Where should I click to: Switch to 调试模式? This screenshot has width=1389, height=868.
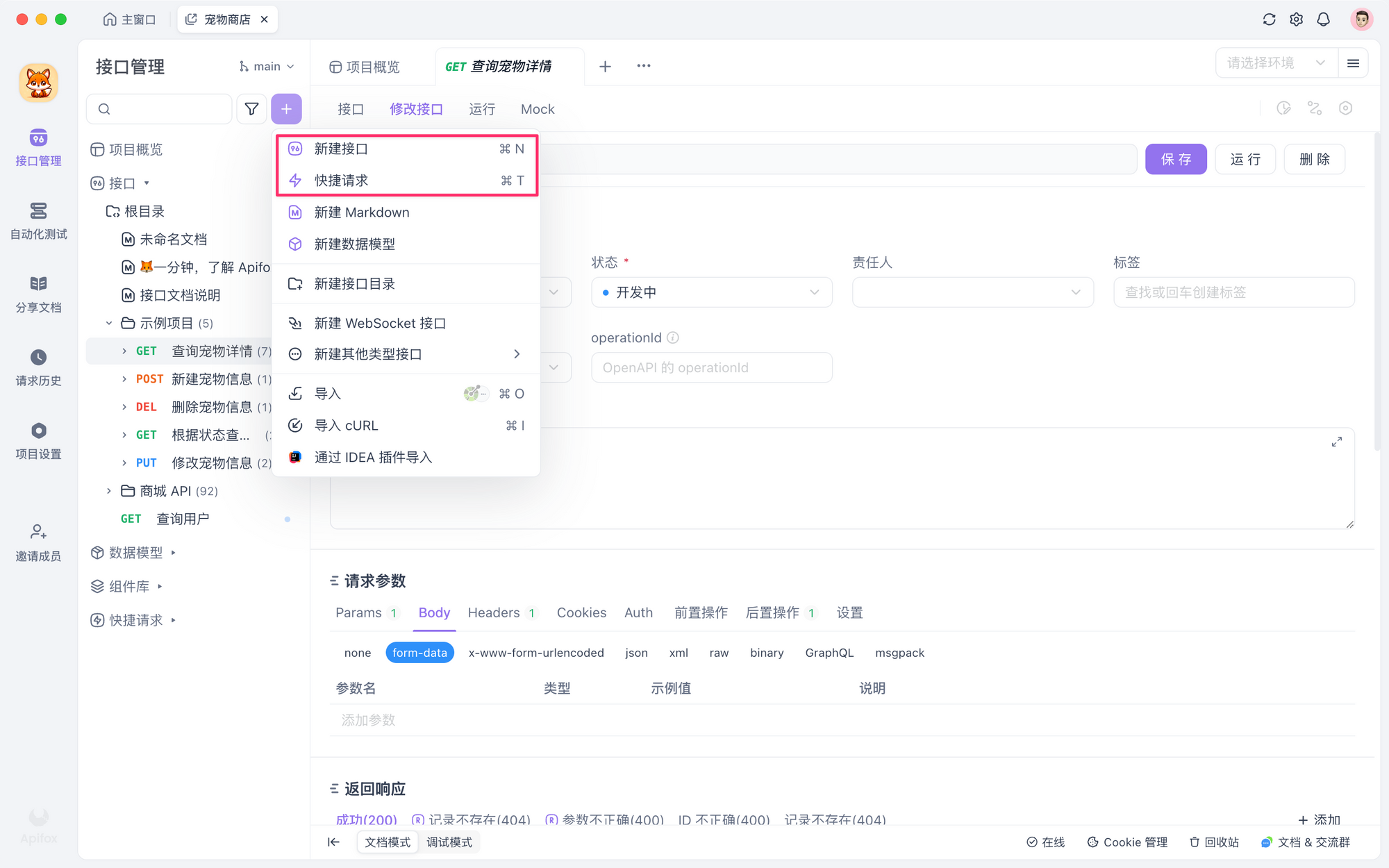click(x=449, y=842)
